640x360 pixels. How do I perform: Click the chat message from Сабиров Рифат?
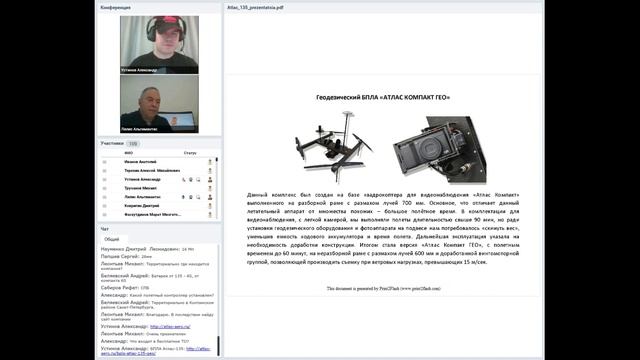[x=125, y=288]
